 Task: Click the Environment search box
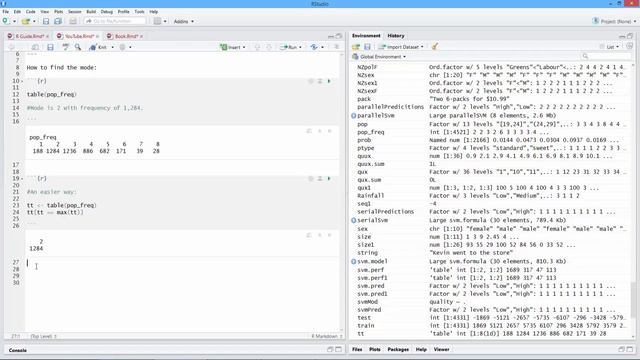(607, 56)
